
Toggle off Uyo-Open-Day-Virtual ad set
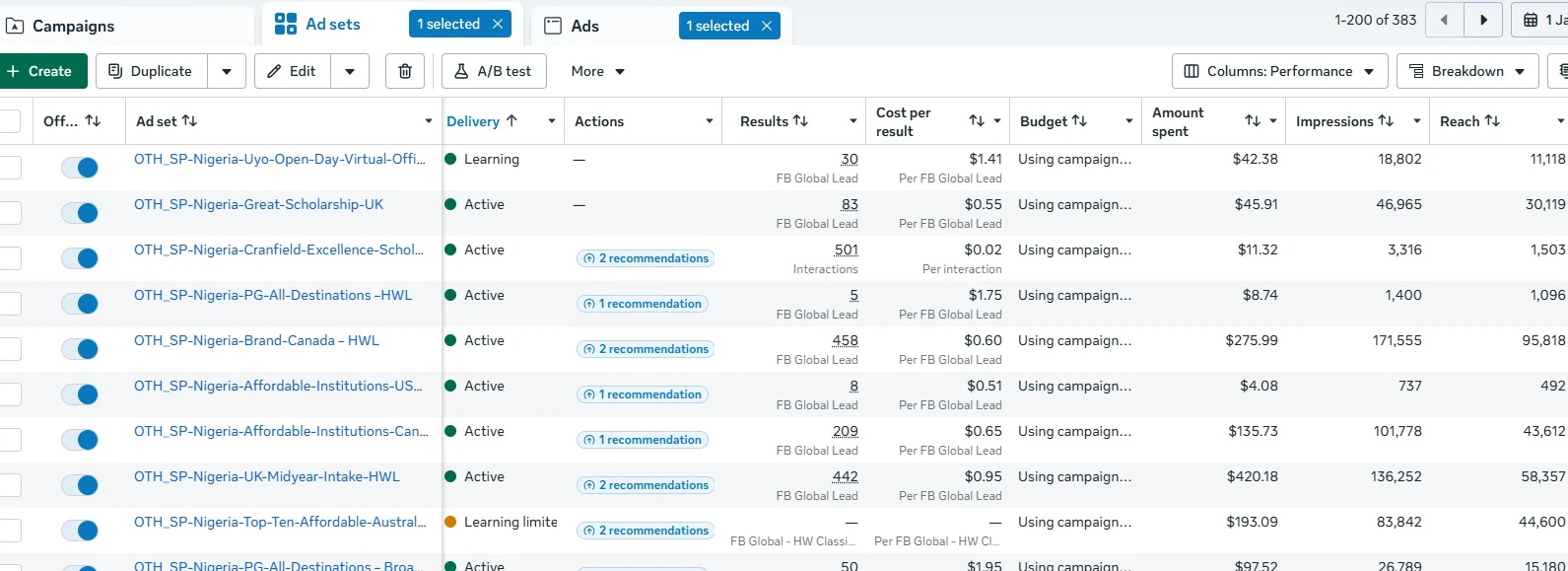(x=80, y=168)
